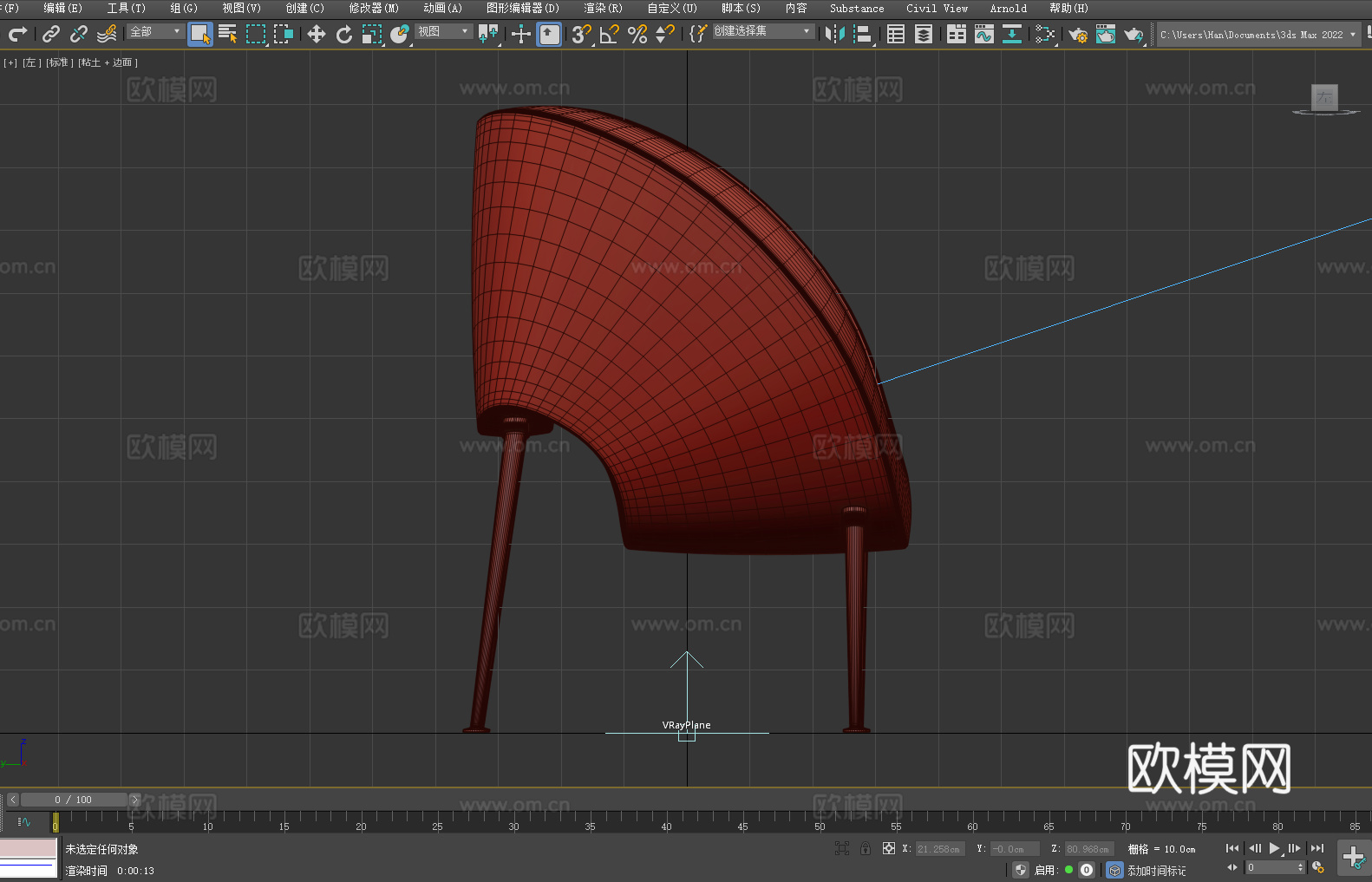Click the Go to Start playback button
The image size is (1372, 882).
(x=1232, y=848)
